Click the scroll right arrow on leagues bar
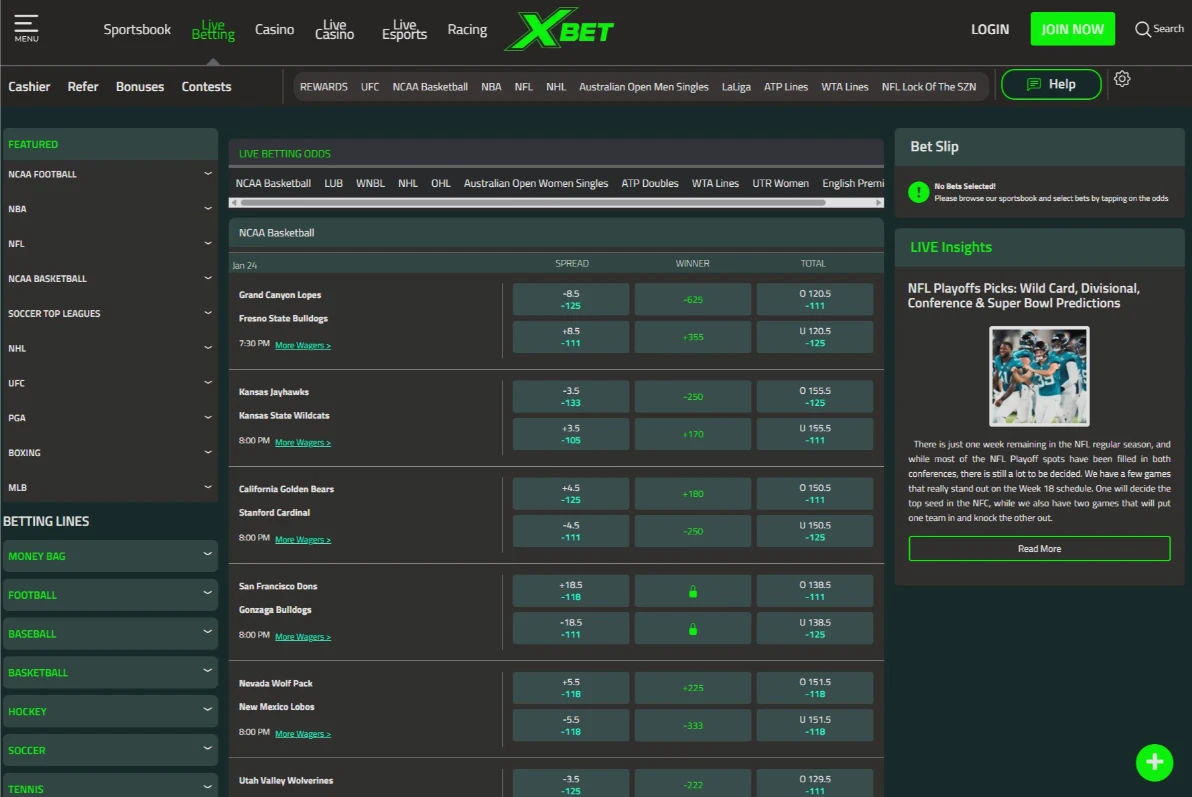 coord(877,202)
